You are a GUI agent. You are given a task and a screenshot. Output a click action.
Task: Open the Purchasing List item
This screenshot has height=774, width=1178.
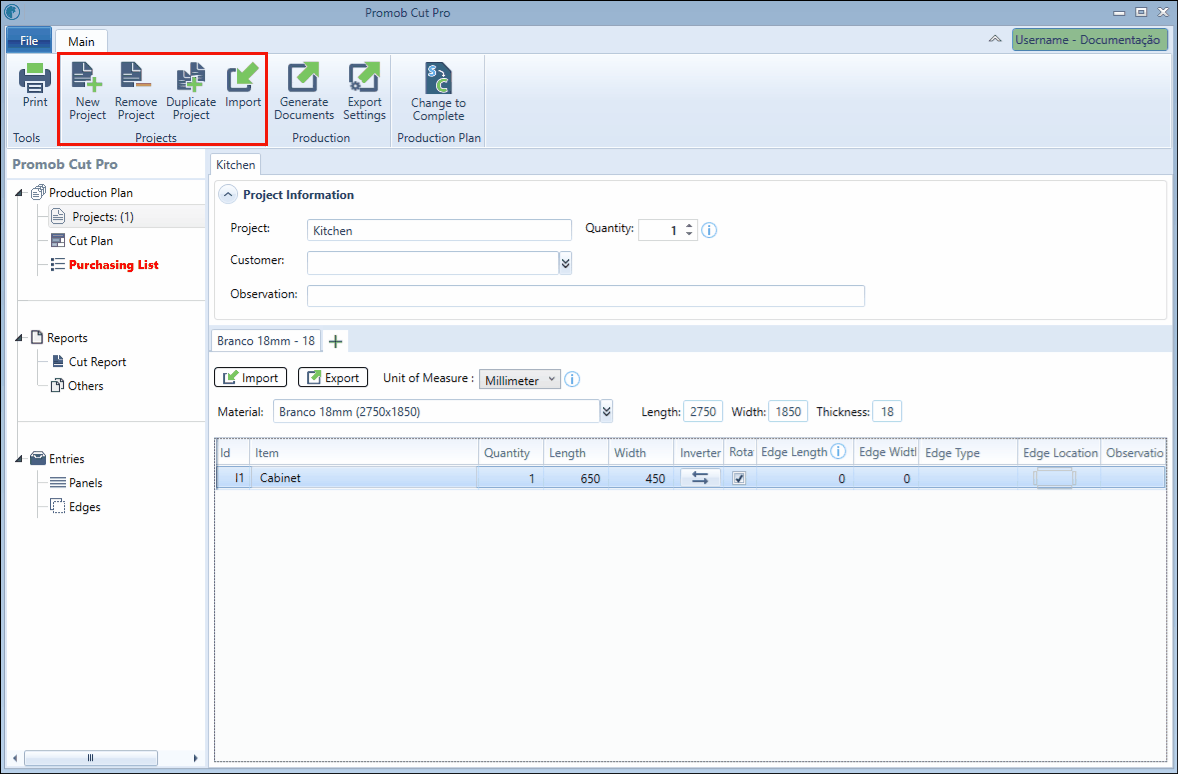113,265
